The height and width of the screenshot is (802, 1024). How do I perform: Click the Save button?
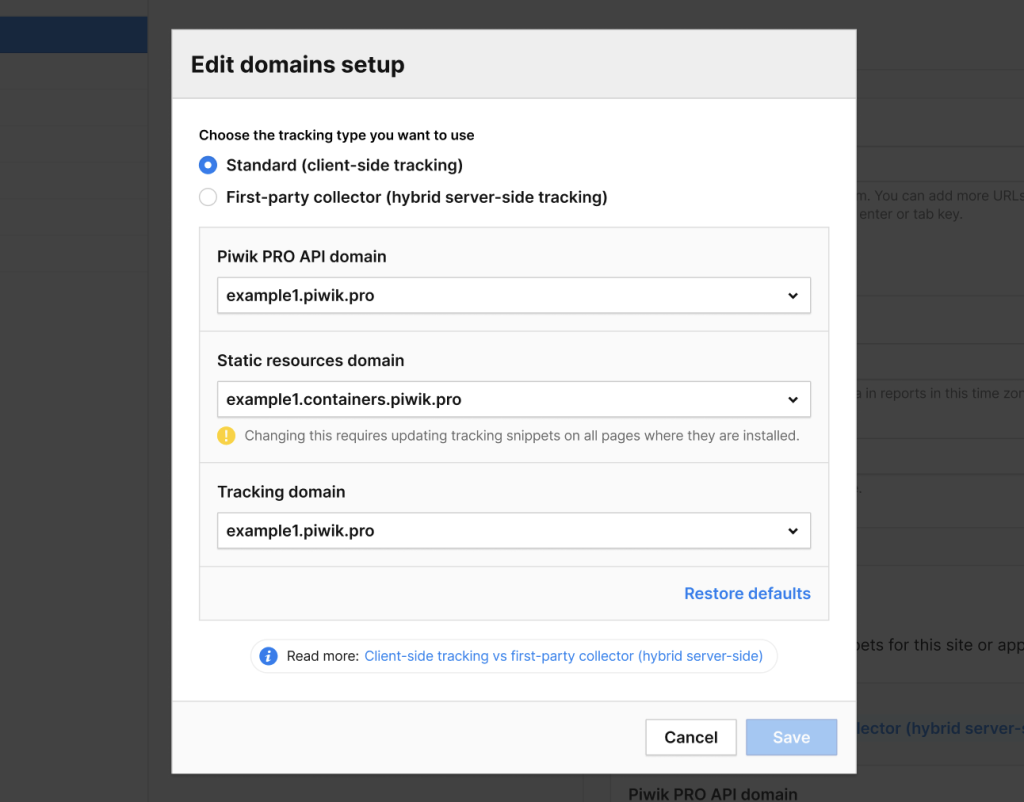click(x=791, y=737)
